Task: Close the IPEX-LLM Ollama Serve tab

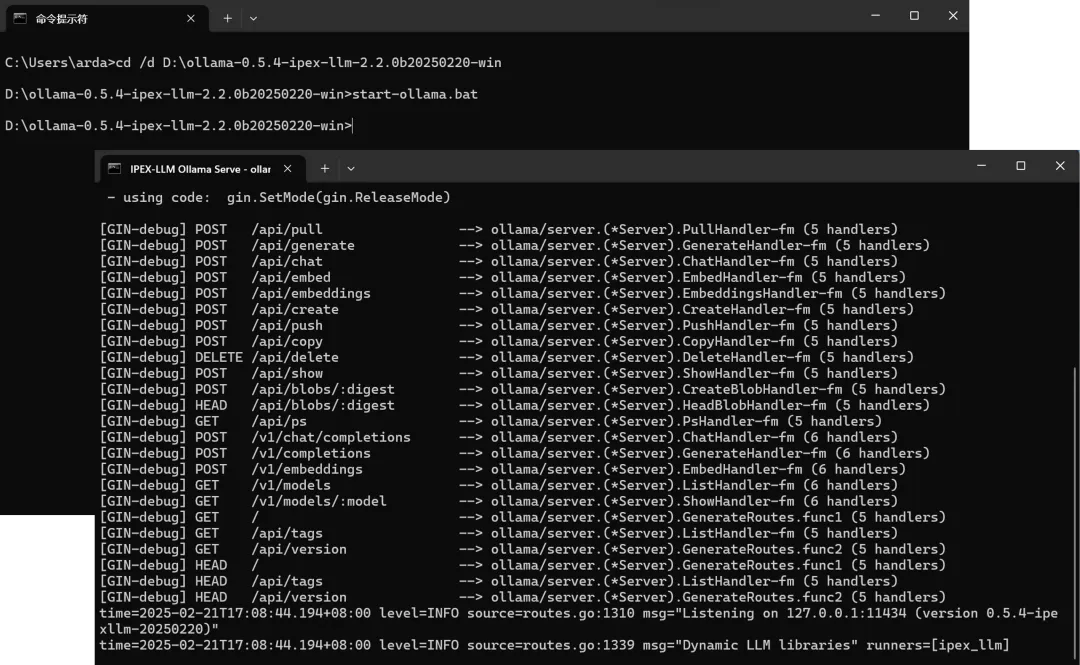Action: [288, 168]
